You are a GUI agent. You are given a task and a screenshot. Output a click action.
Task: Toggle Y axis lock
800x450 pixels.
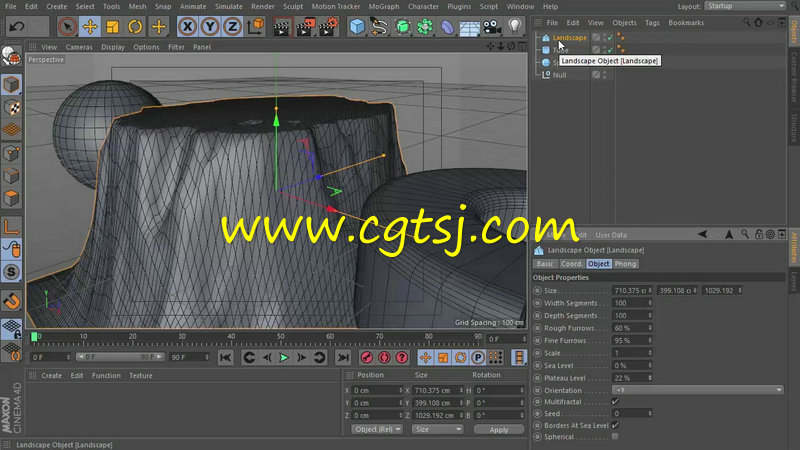[x=210, y=27]
